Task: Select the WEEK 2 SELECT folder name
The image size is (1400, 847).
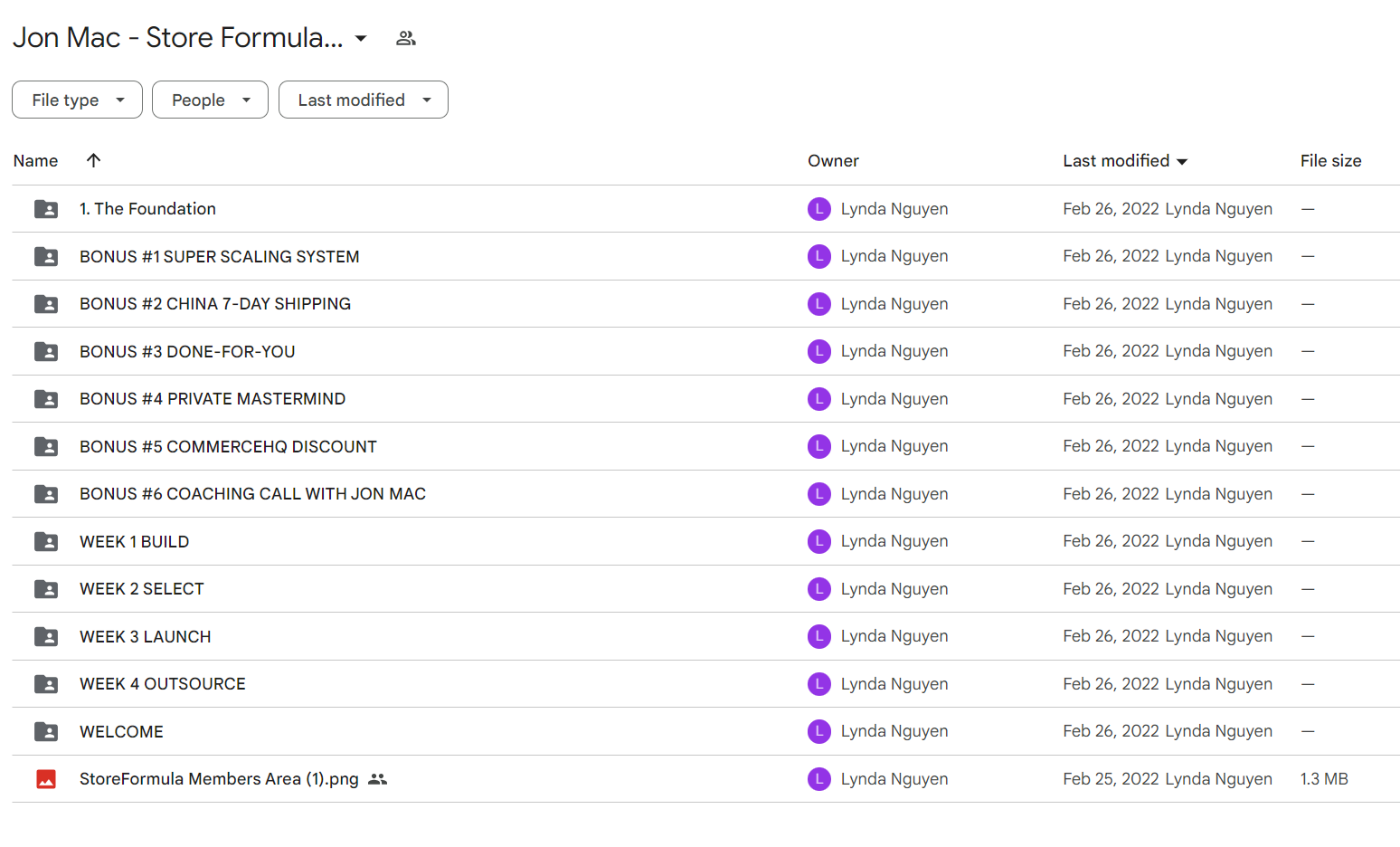Action: (142, 589)
